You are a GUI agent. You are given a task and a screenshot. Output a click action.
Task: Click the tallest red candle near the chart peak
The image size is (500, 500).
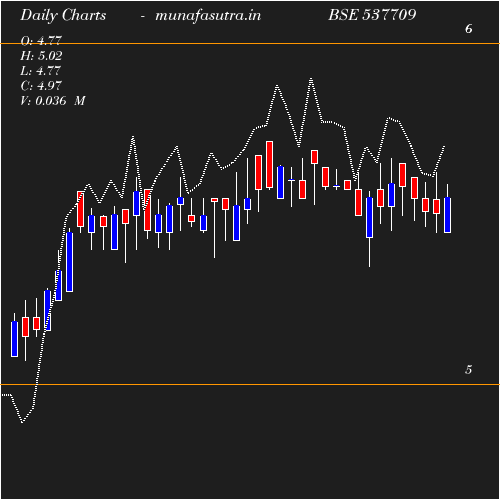[x=269, y=164]
